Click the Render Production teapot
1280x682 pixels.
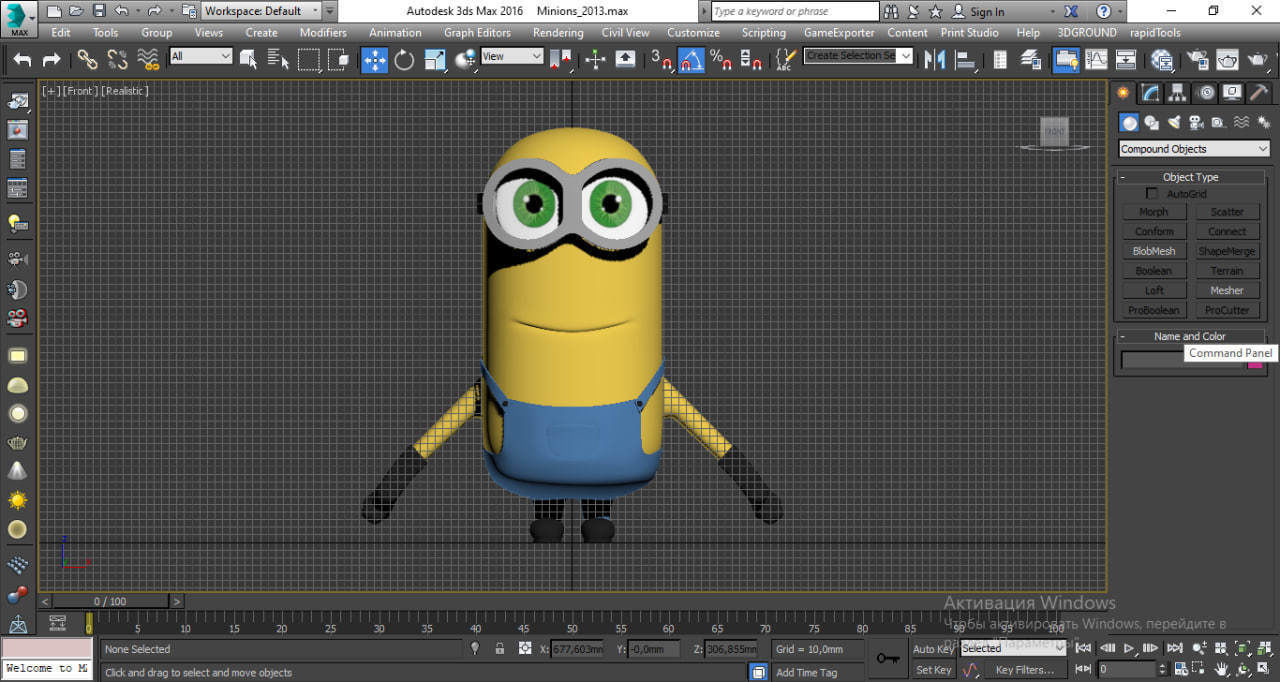tap(1257, 60)
